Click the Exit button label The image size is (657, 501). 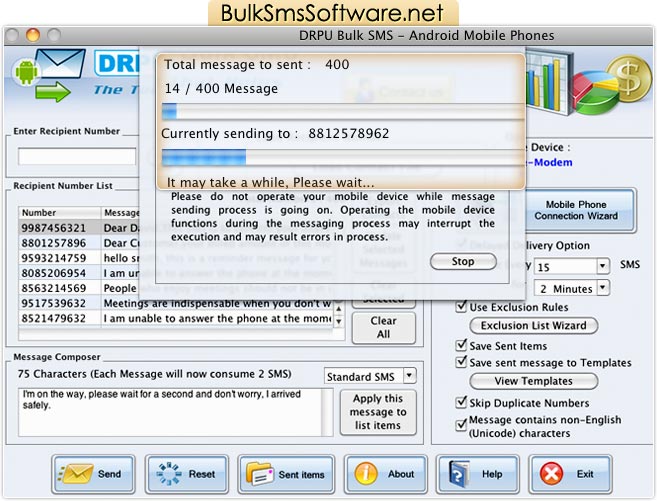pyautogui.click(x=585, y=474)
